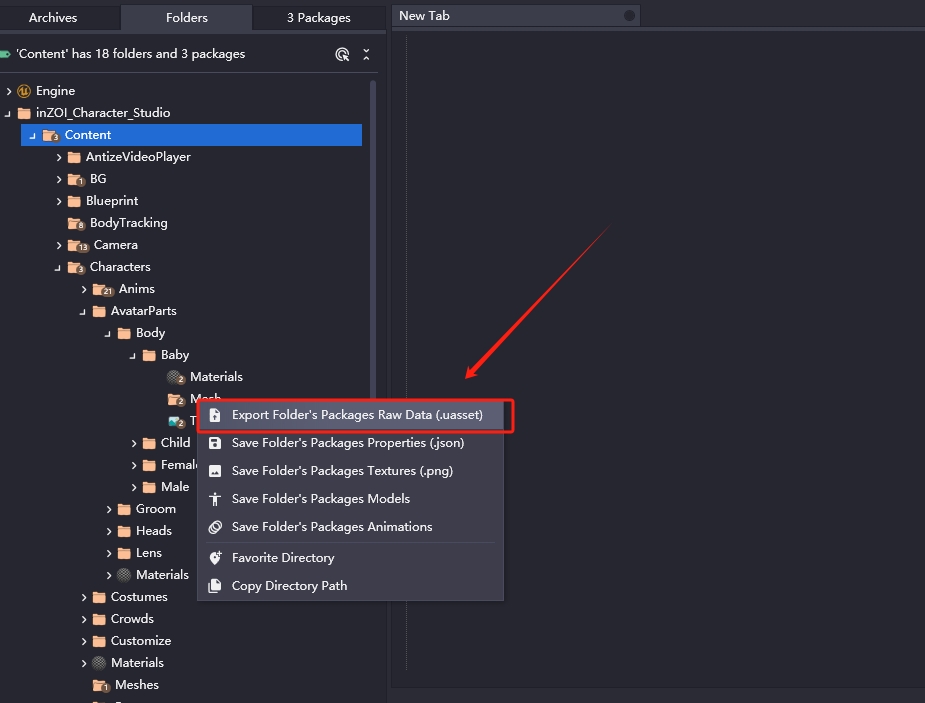Choose Export Folder's Packages Raw Data (.uasset)
Viewport: 925px width, 703px height.
click(350, 415)
